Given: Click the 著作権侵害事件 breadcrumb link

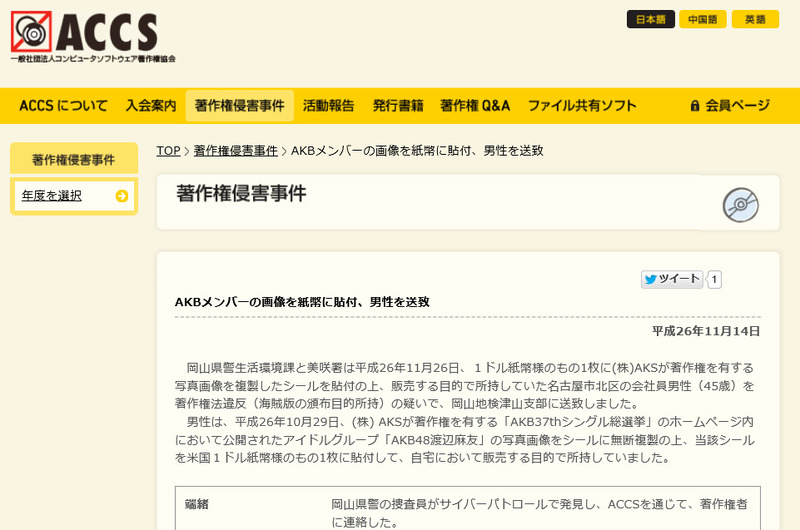Looking at the screenshot, I should pyautogui.click(x=235, y=151).
